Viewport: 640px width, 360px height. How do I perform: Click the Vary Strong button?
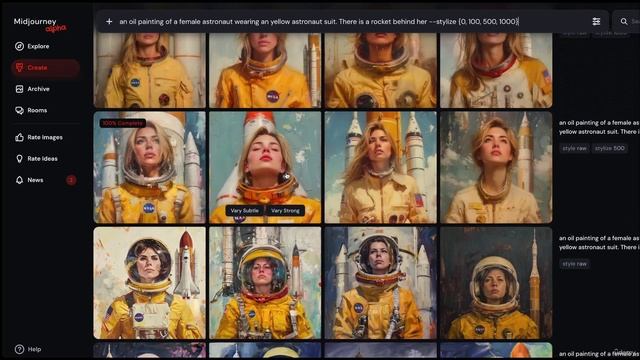pos(285,211)
